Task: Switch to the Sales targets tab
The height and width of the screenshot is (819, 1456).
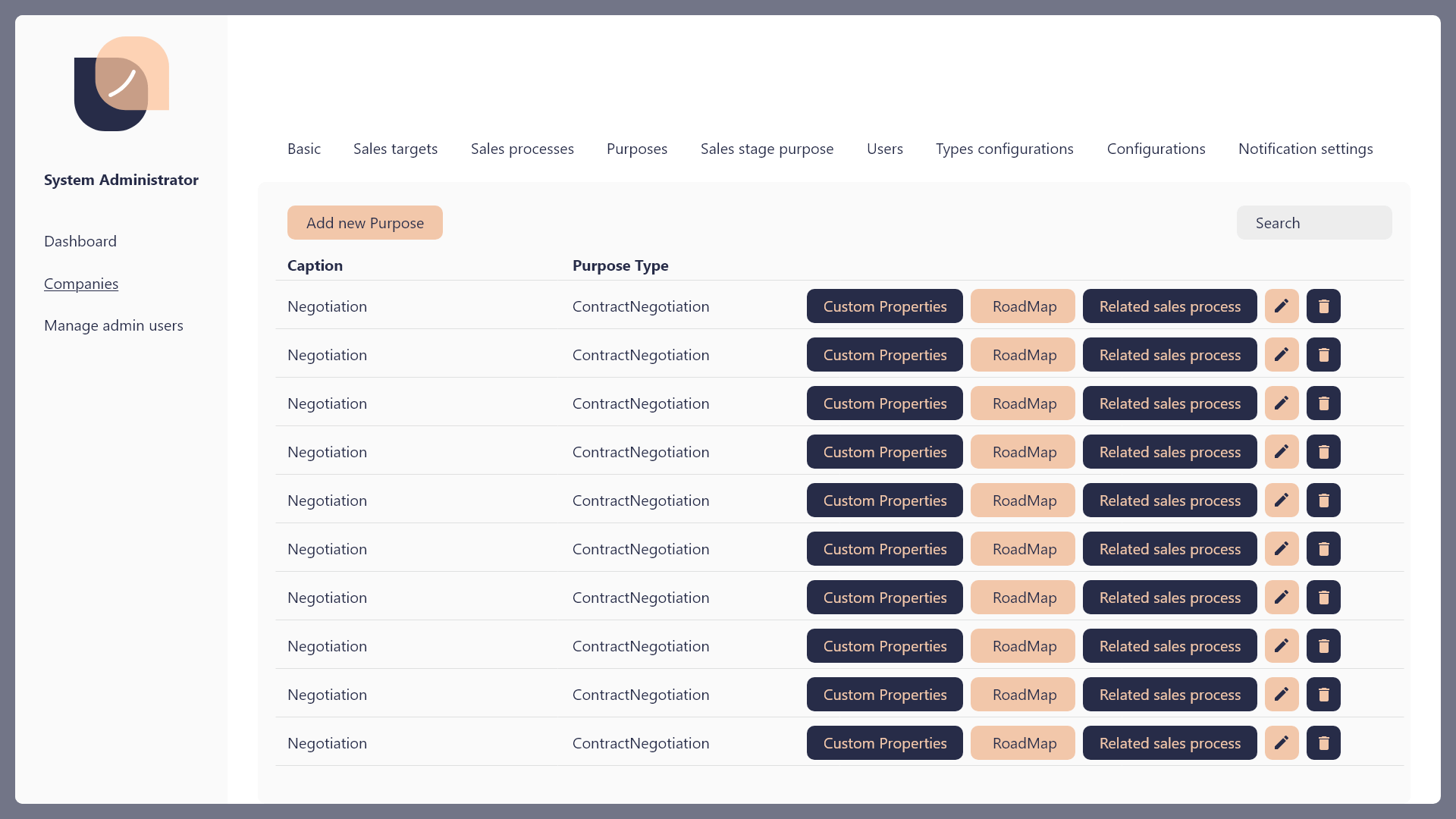Action: coord(395,149)
